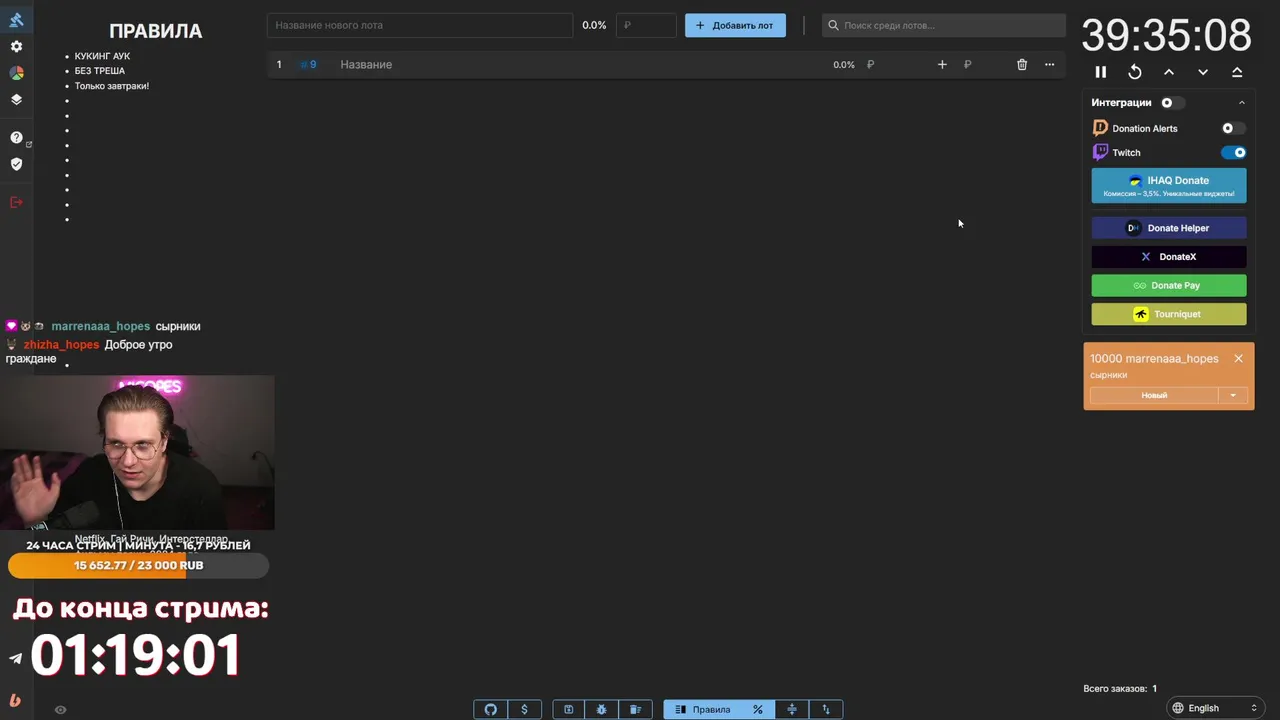Open the layers icon in sidebar

16,100
